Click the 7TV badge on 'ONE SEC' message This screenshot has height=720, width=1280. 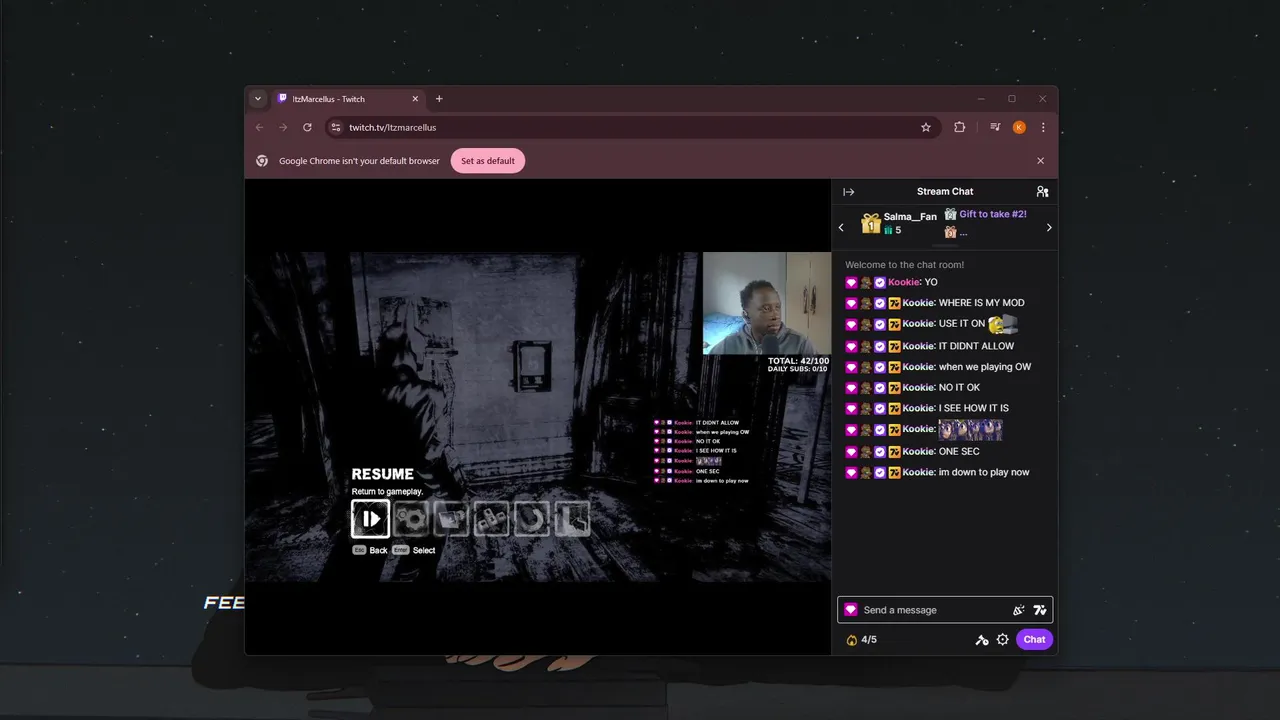[895, 451]
